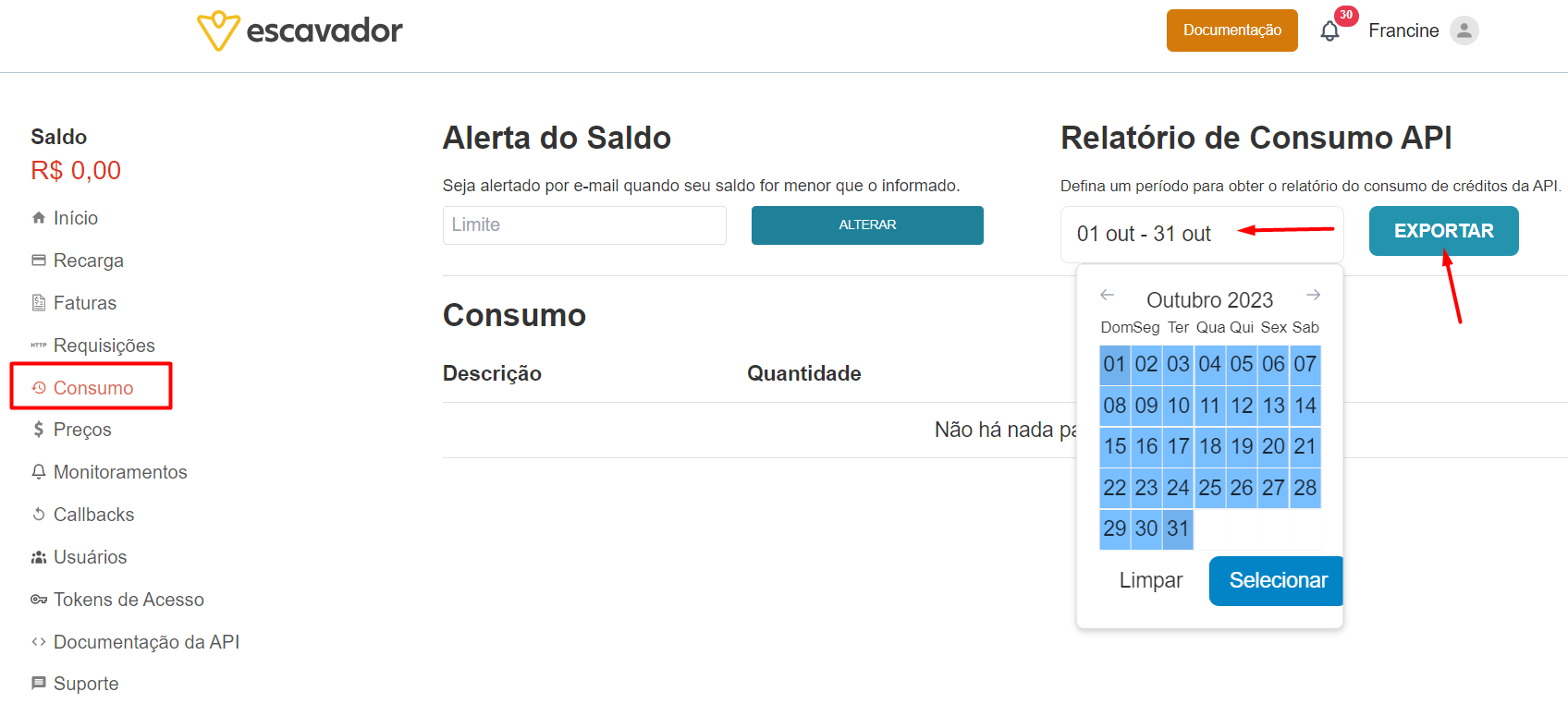Image resolution: width=1568 pixels, height=704 pixels.
Task: Select the Consumo sidebar item
Action: pyautogui.click(x=91, y=387)
